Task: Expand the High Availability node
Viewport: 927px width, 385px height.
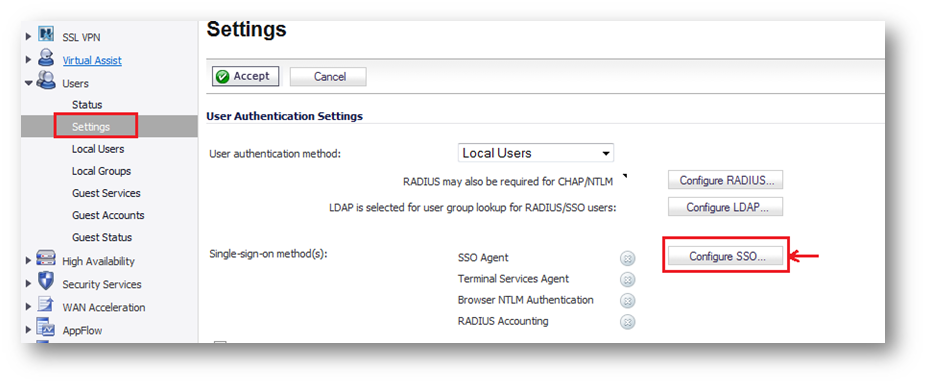Action: click(x=28, y=261)
